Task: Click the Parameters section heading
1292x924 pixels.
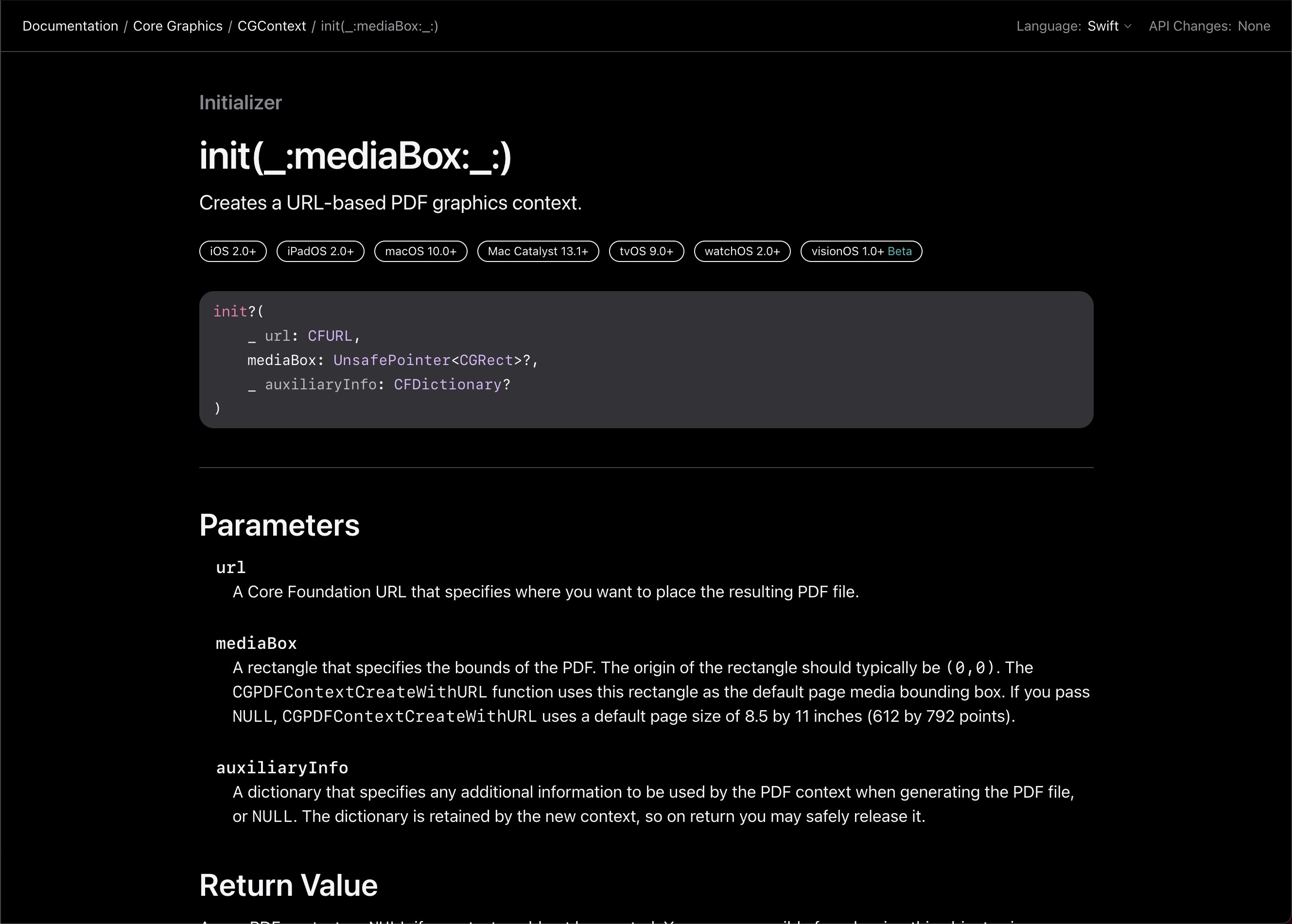Action: [x=279, y=525]
